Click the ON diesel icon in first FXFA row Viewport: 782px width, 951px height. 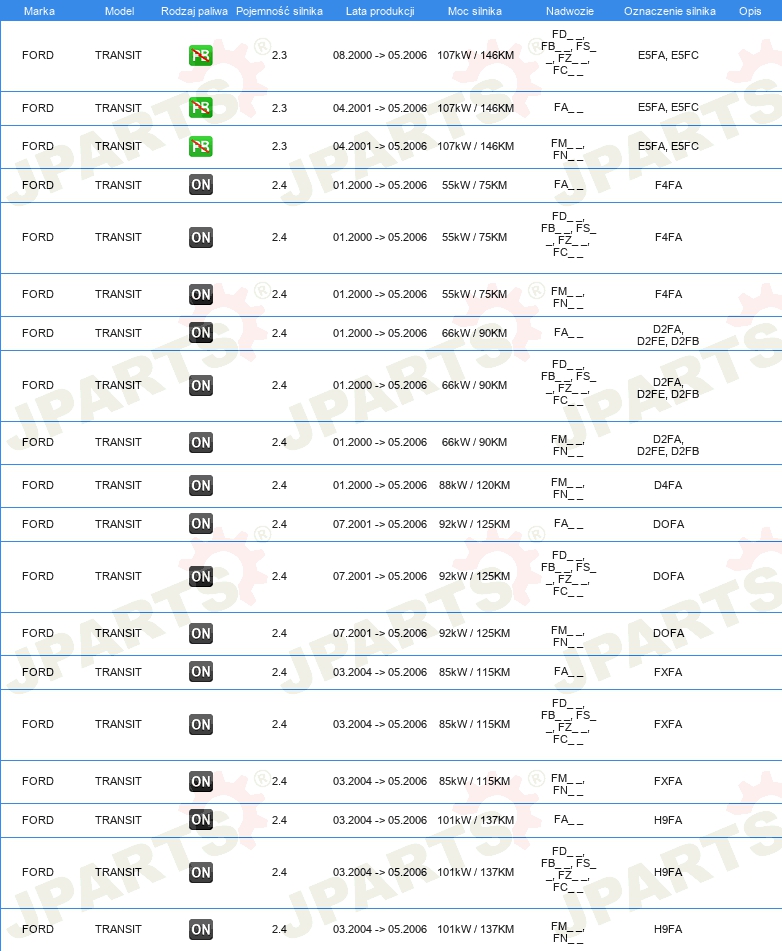point(201,672)
